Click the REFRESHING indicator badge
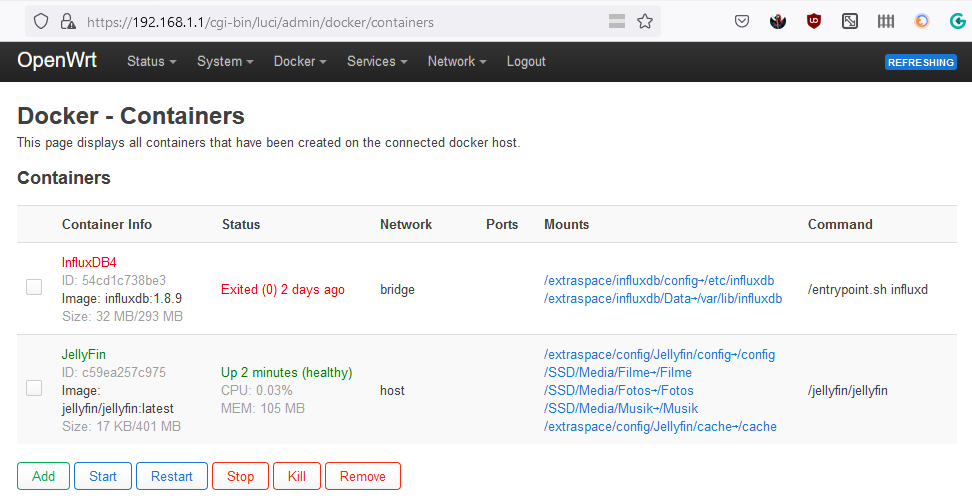This screenshot has height=504, width=972. tap(921, 62)
